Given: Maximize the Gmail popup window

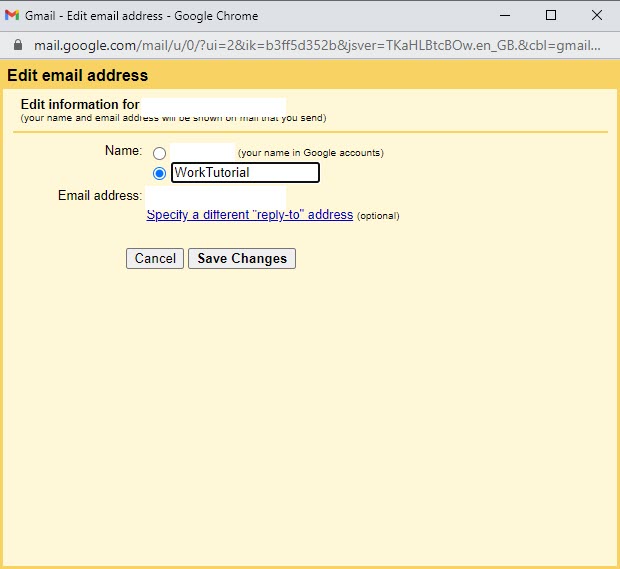Looking at the screenshot, I should coord(551,16).
